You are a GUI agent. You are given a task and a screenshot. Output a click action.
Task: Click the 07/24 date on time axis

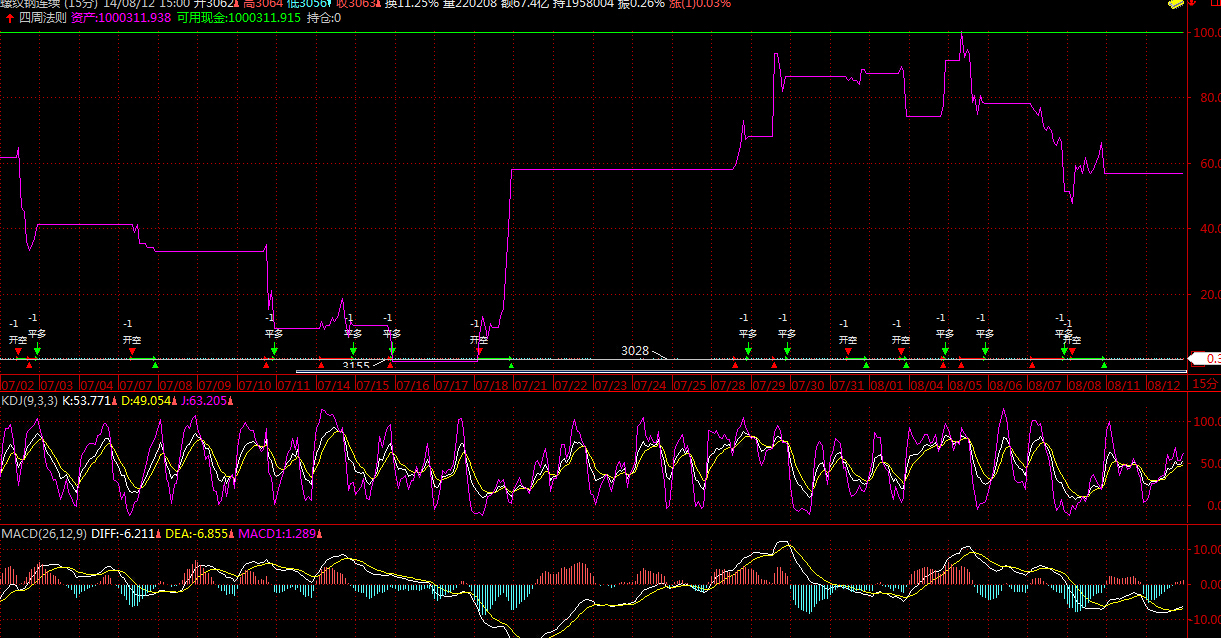[x=649, y=385]
